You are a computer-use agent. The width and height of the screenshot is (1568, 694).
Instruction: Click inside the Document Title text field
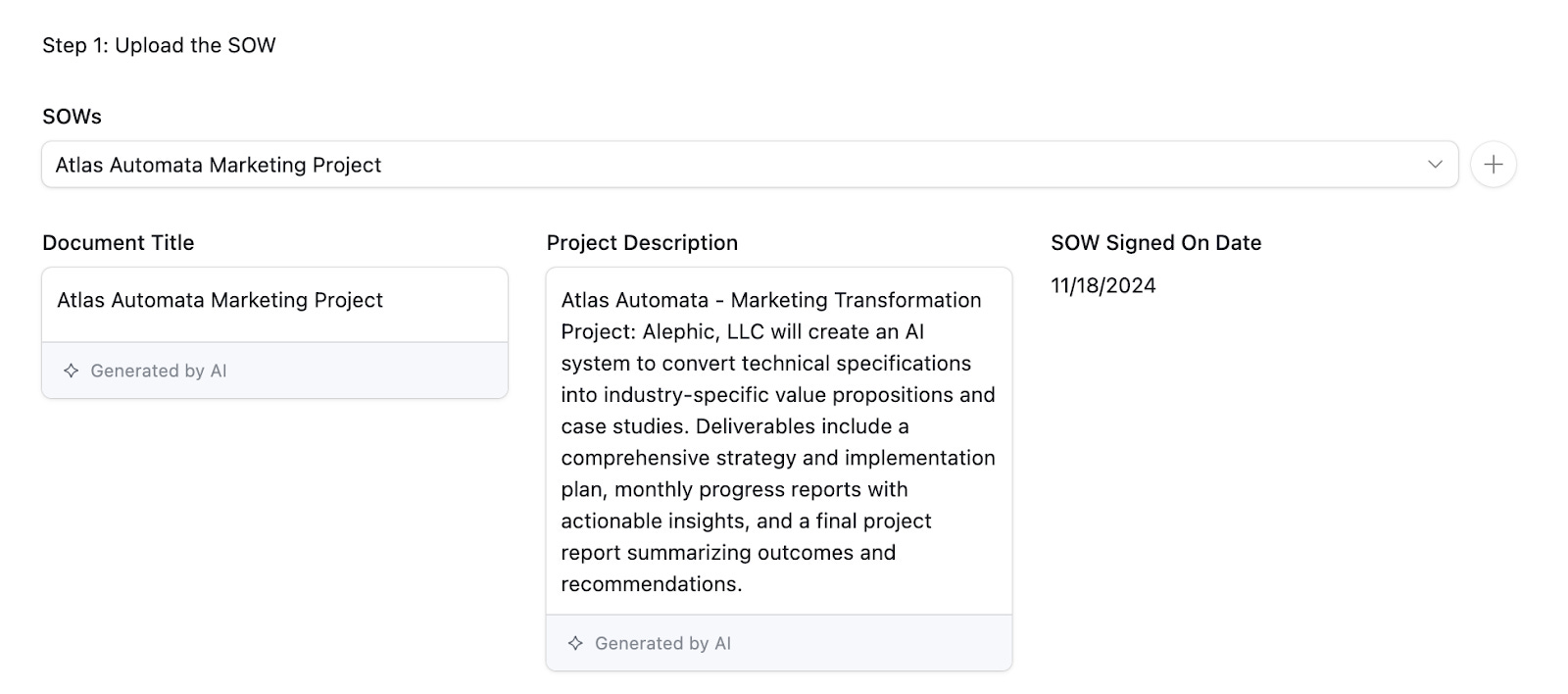click(x=274, y=304)
